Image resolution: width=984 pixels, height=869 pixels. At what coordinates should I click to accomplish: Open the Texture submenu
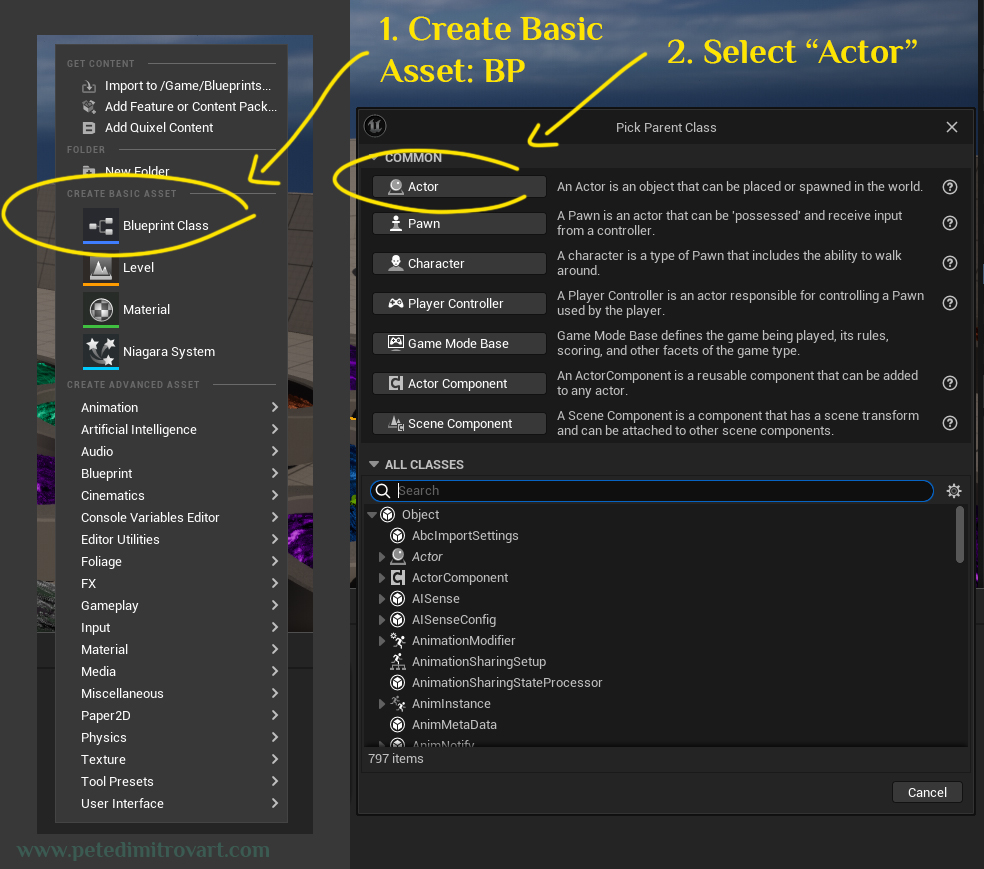[x=171, y=759]
